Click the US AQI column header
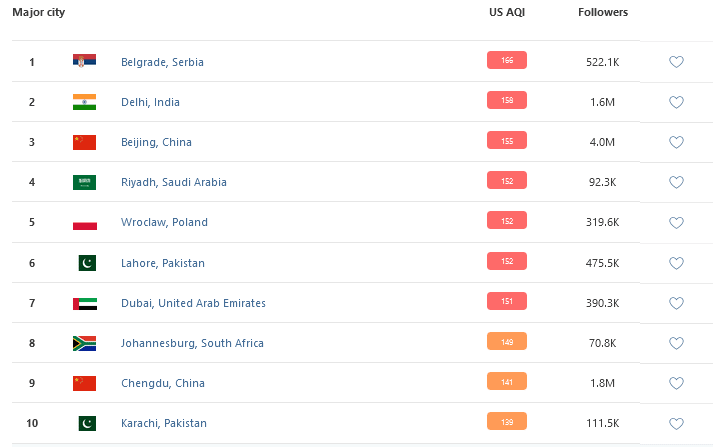 pos(505,13)
